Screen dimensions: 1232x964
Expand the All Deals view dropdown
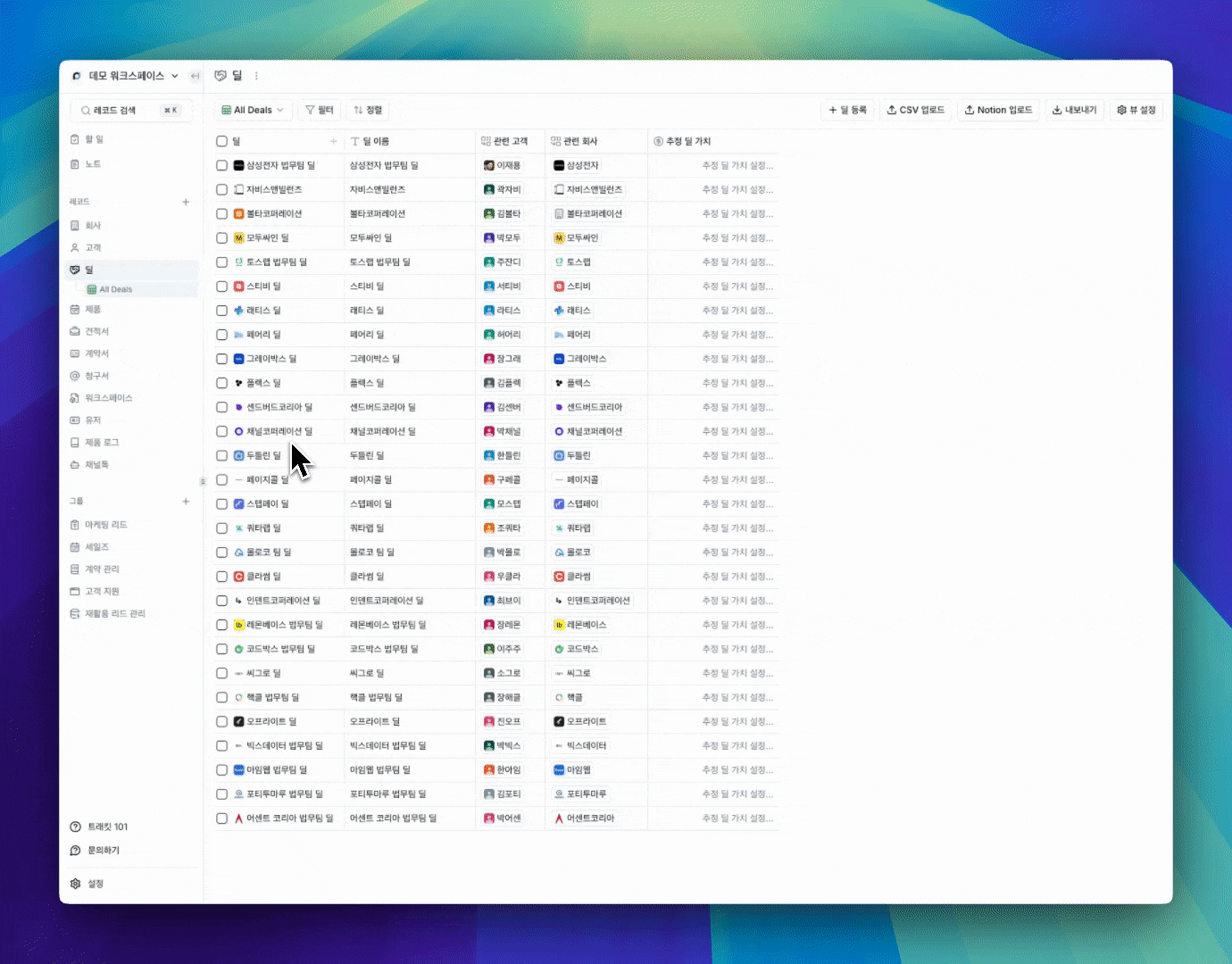(253, 110)
